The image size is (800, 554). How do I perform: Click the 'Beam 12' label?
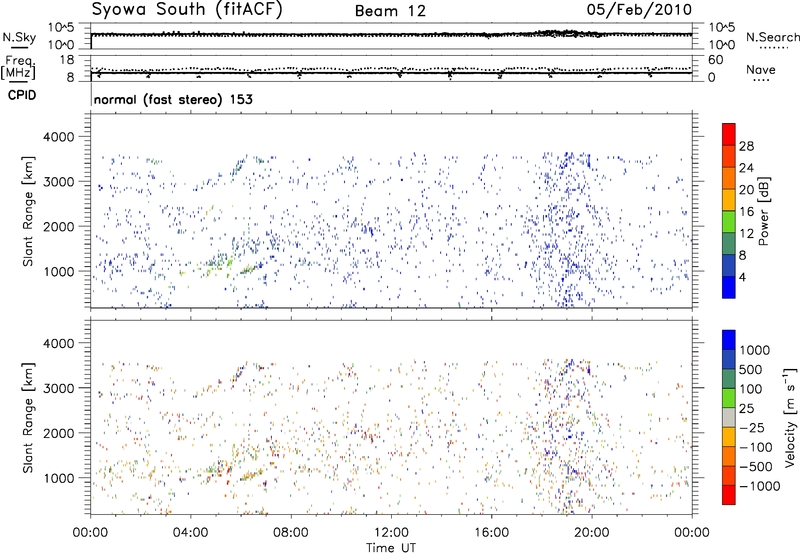click(x=390, y=11)
